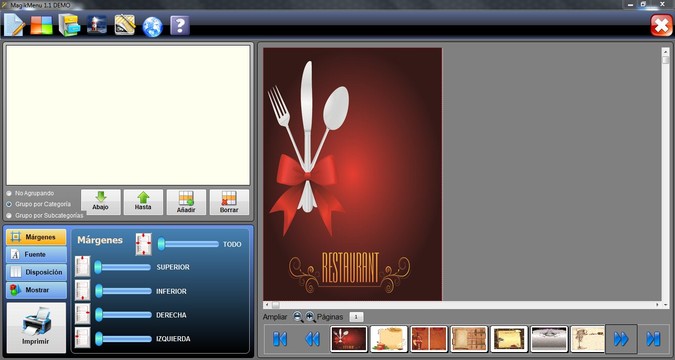Click the zoom in magnifier icon
The image size is (675, 360).
point(310,317)
